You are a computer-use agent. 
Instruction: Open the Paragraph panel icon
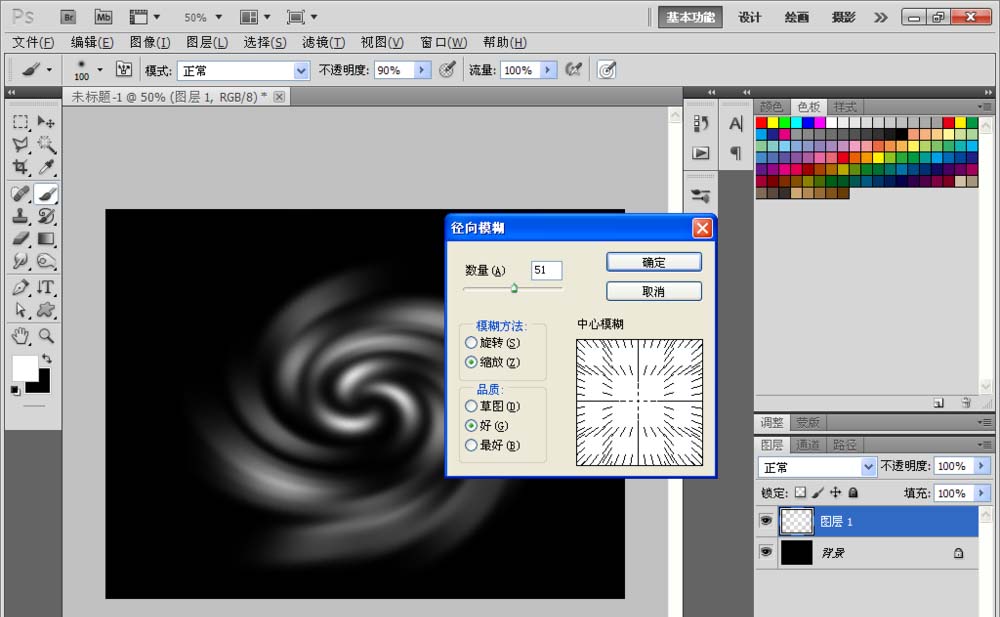pos(735,153)
